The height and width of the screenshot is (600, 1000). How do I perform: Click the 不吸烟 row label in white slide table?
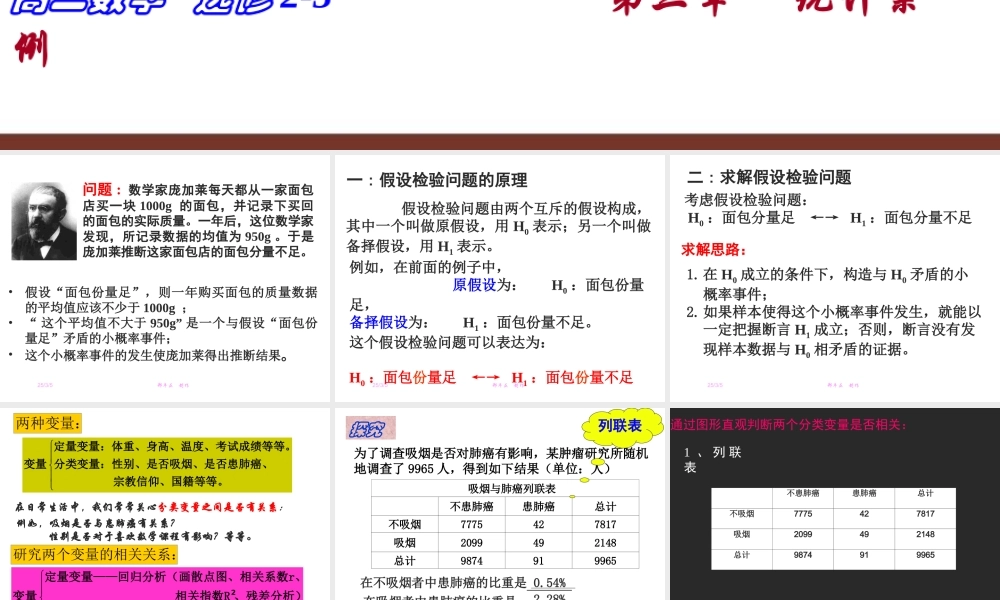tap(405, 524)
